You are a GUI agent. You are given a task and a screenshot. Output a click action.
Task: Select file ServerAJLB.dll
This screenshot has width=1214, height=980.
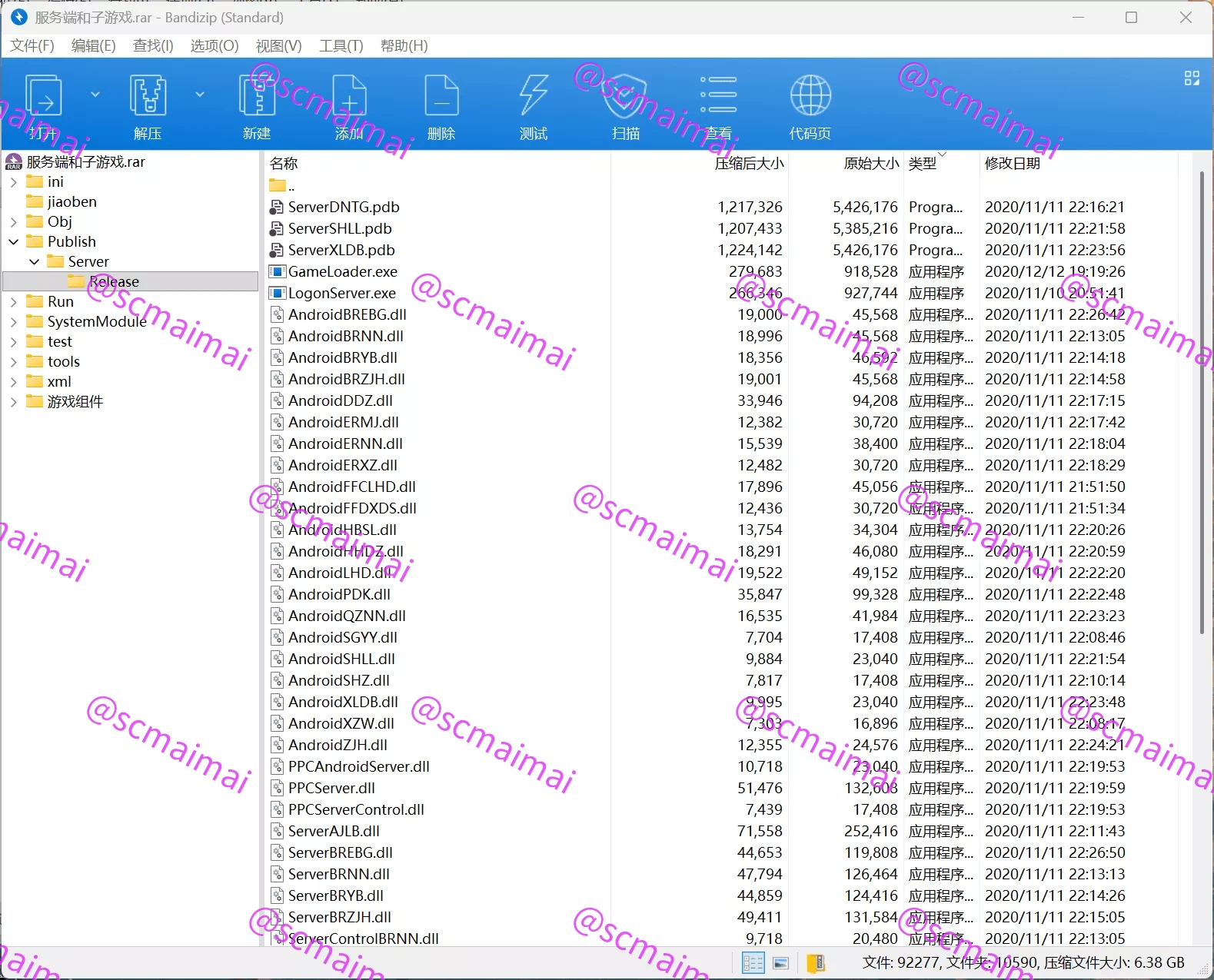334,831
